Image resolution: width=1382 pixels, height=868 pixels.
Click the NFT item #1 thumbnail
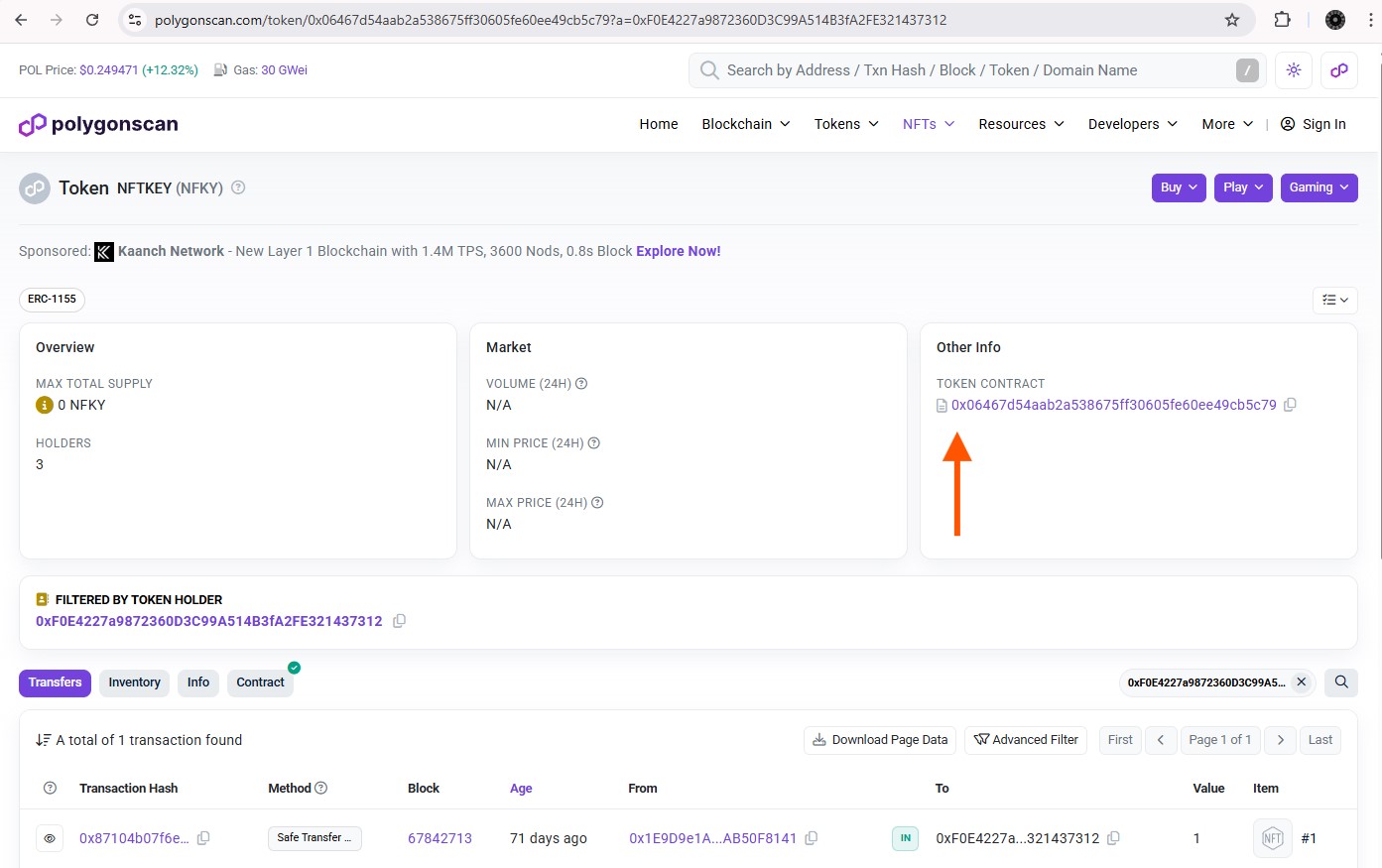click(1272, 838)
